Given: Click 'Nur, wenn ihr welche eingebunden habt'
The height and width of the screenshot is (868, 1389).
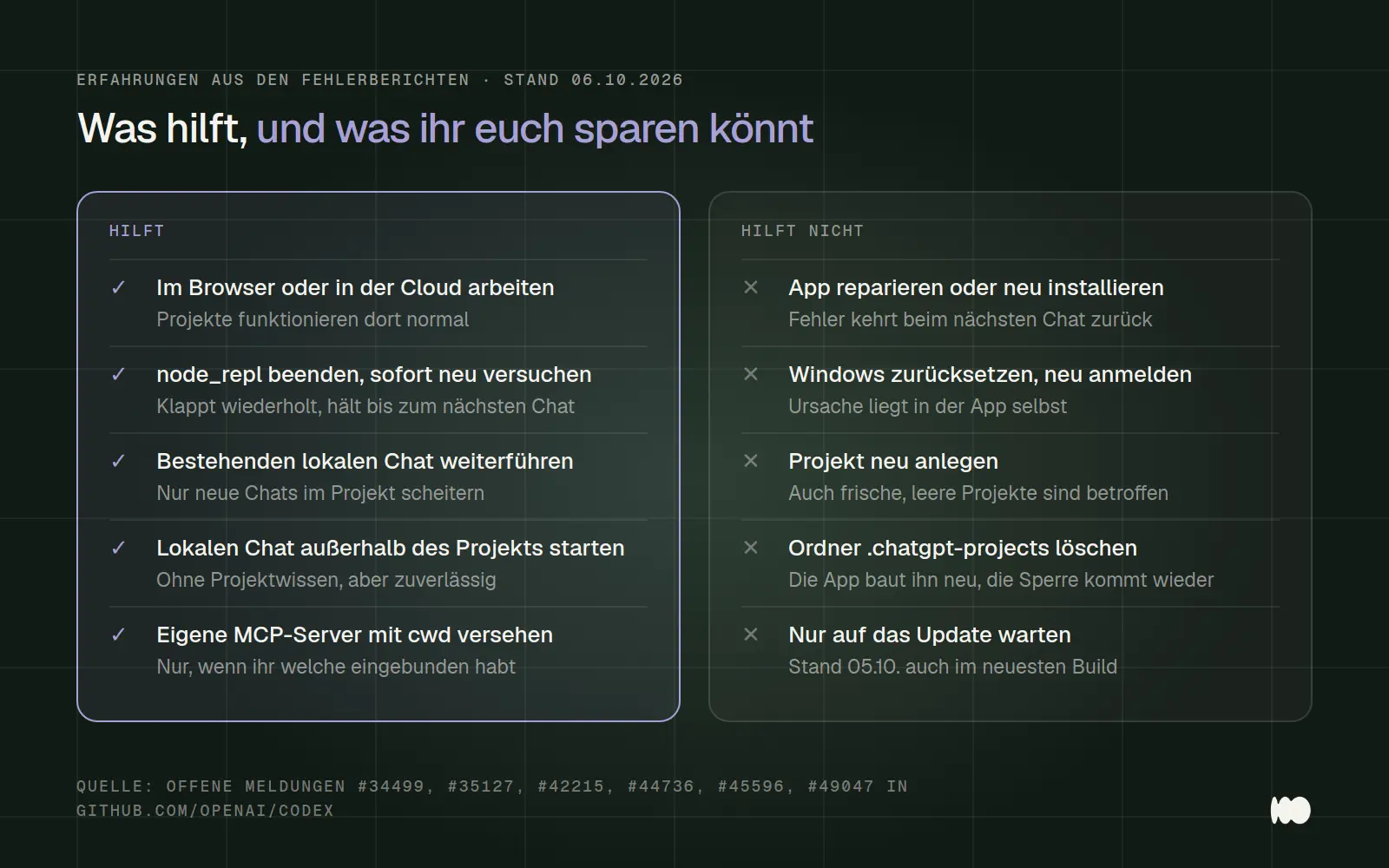Looking at the screenshot, I should point(336,667).
